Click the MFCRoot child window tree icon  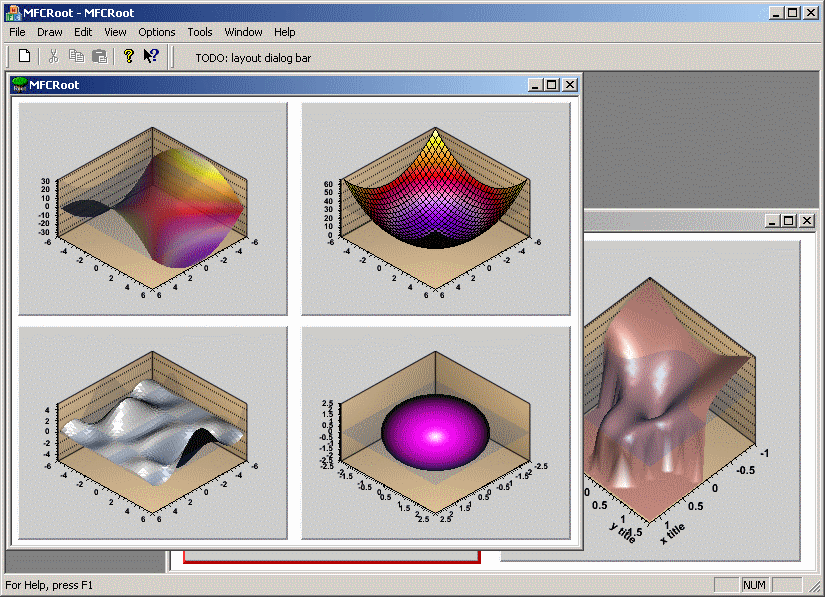[19, 85]
